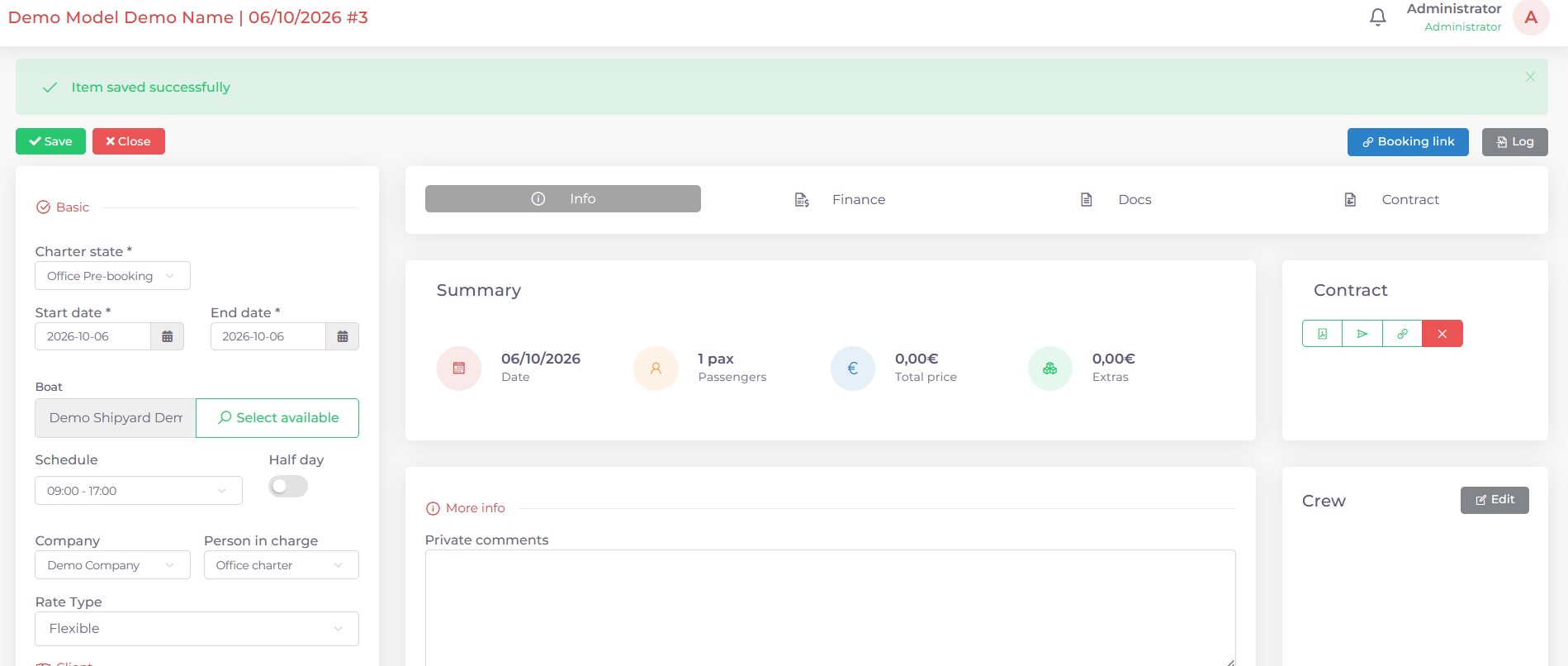Screen dimensions: 1568x666
Task: Click the Summary date calendar icon
Action: coord(459,369)
